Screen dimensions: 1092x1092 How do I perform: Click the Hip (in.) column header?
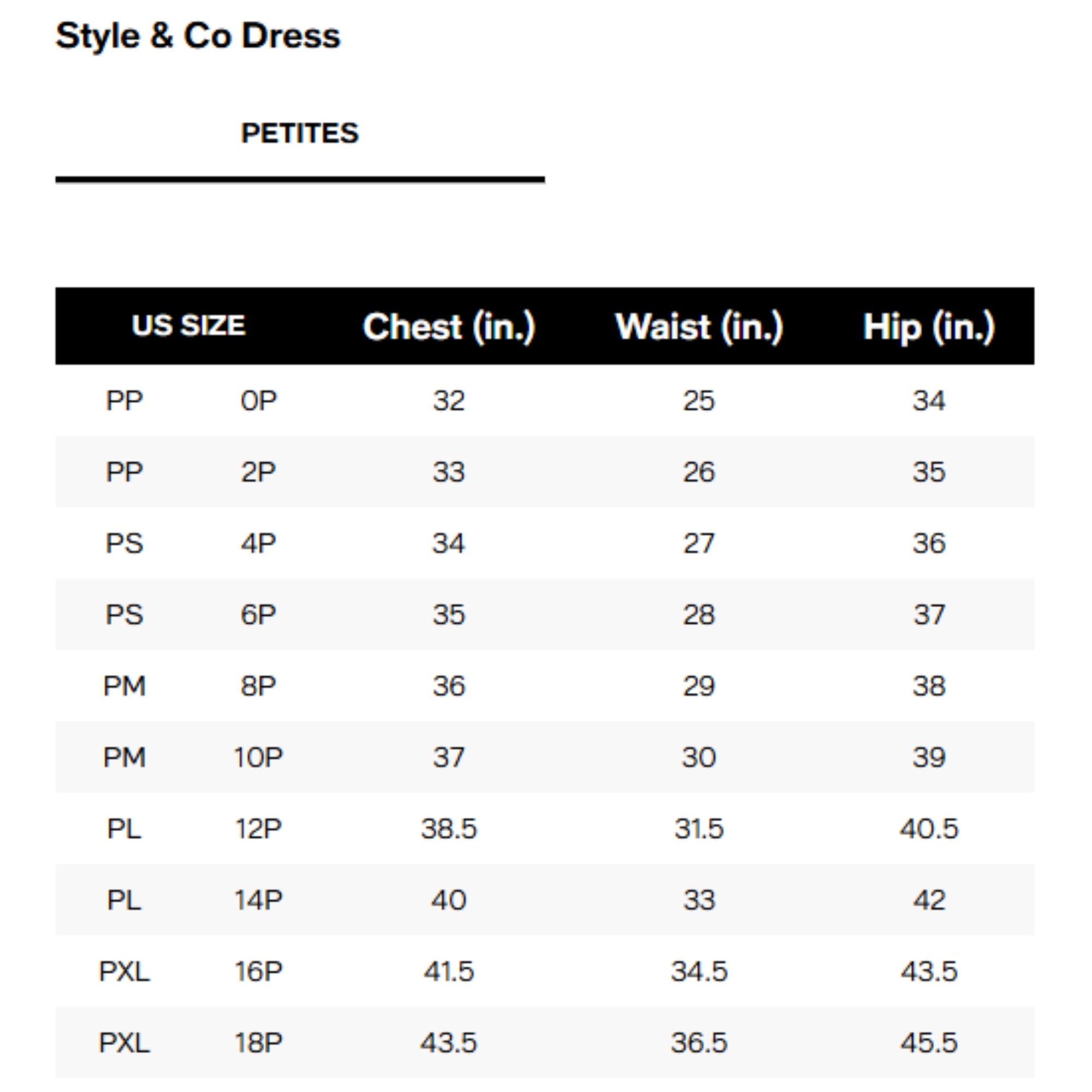[929, 327]
